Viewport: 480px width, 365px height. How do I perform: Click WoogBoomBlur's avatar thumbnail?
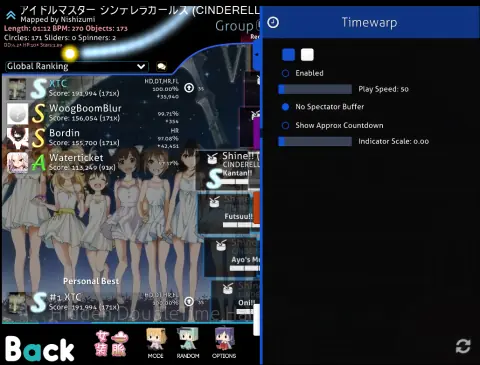17,114
